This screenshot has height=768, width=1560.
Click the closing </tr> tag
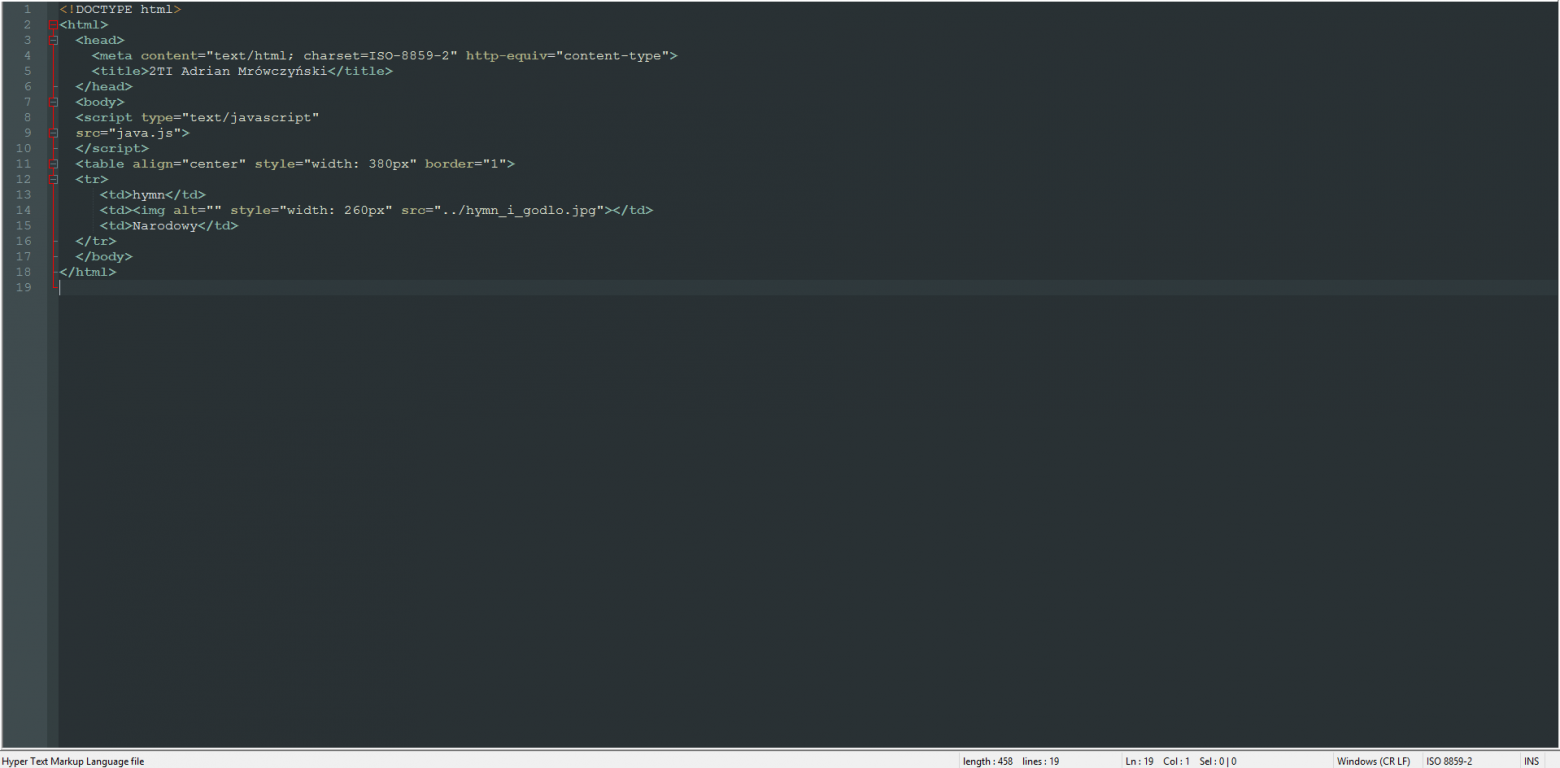pyautogui.click(x=95, y=241)
